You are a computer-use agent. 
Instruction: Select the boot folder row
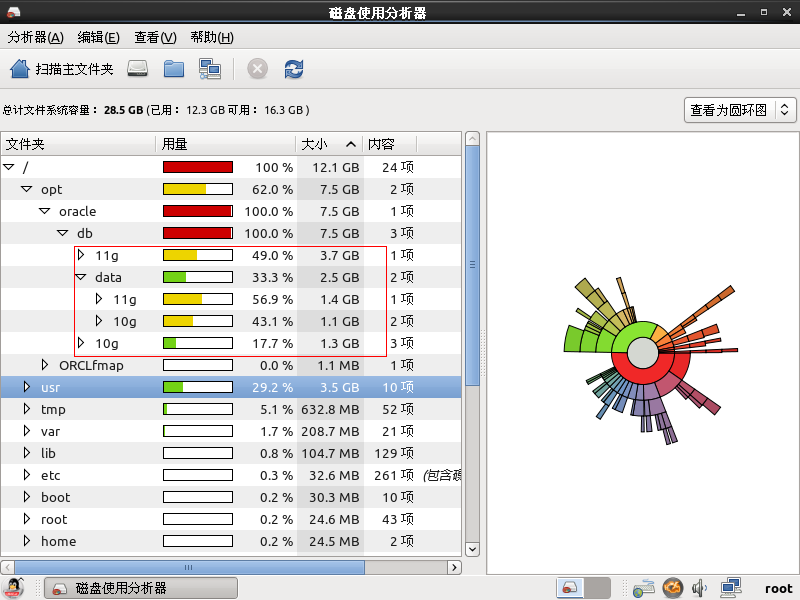231,497
